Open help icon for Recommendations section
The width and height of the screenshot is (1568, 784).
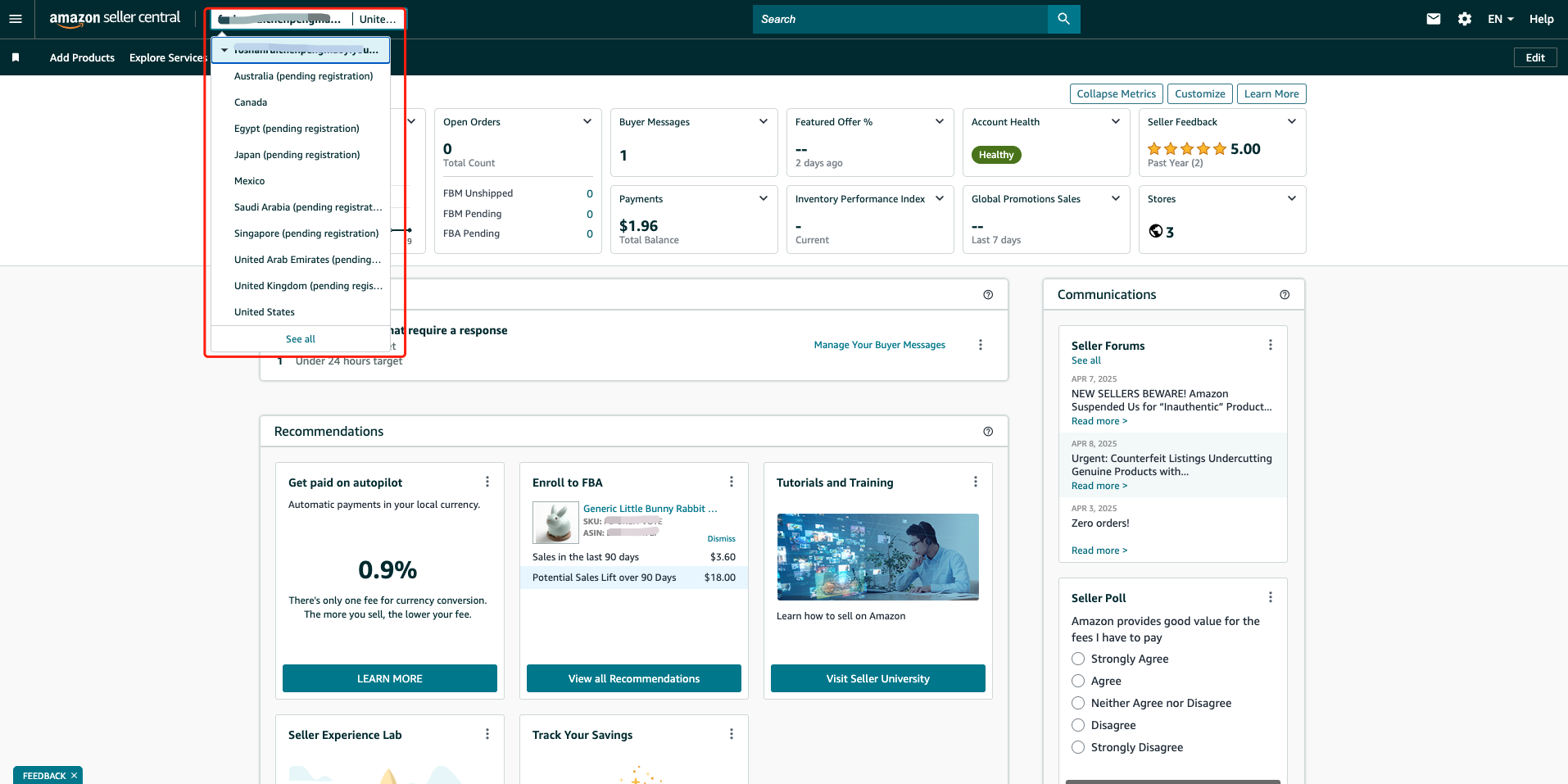(988, 432)
